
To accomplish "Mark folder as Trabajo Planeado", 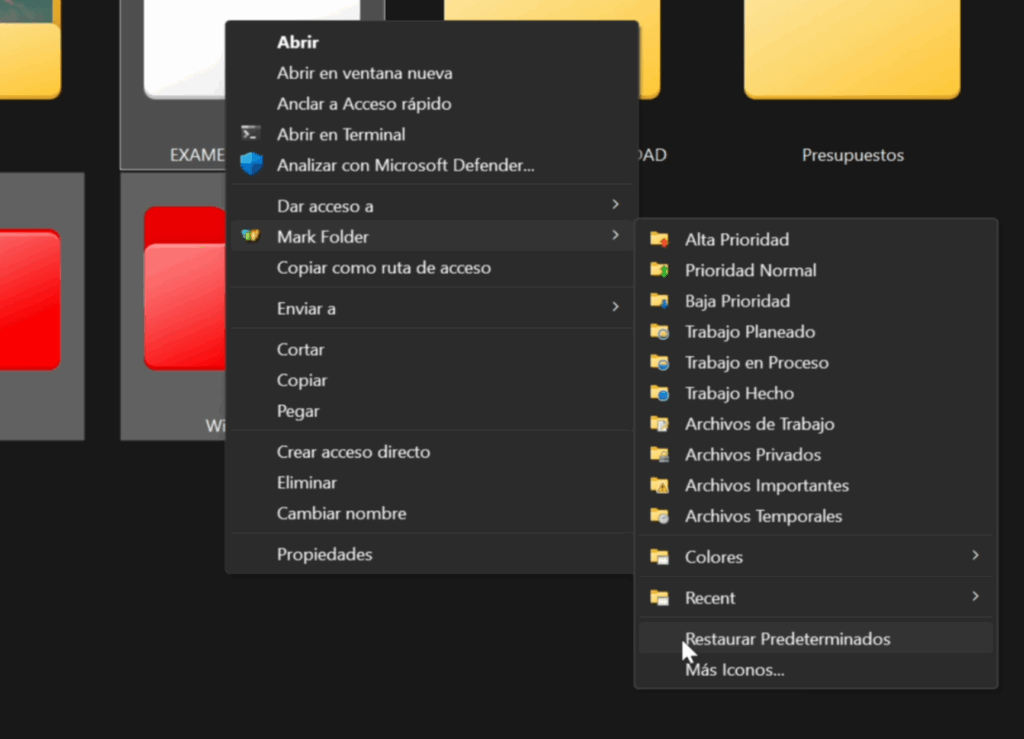I will click(816, 332).
